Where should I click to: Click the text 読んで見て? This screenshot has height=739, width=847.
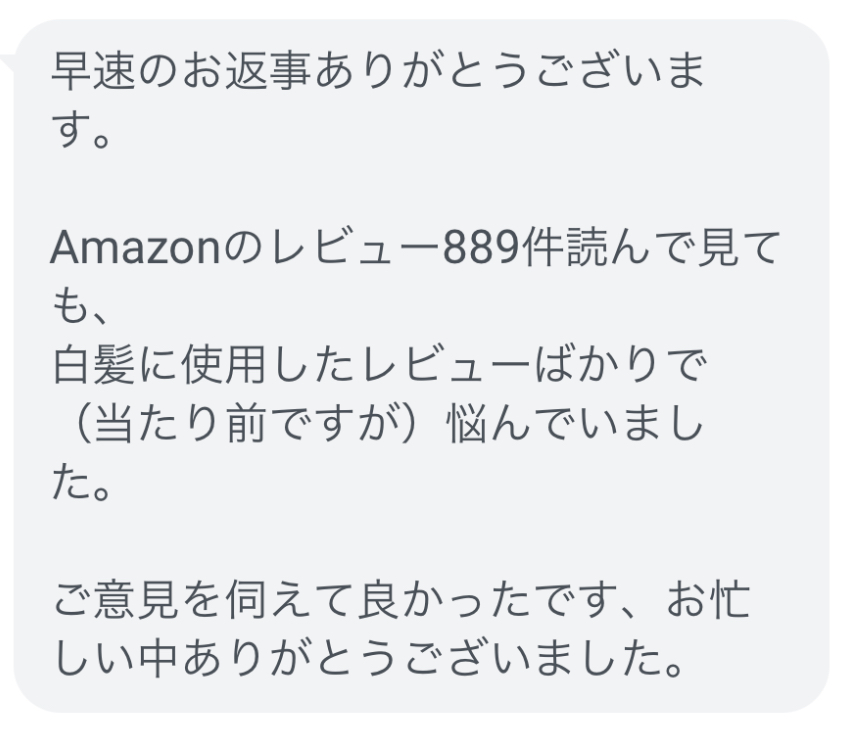(674, 248)
